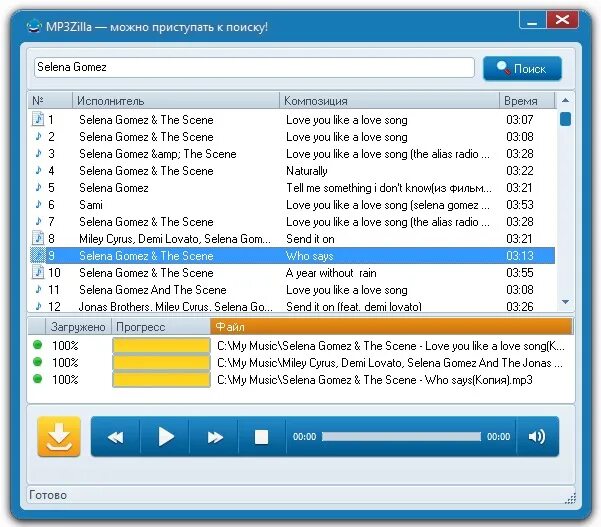The width and height of the screenshot is (601, 527).
Task: Click progress bar of Who says(Копия).mp3 download
Action: point(161,380)
